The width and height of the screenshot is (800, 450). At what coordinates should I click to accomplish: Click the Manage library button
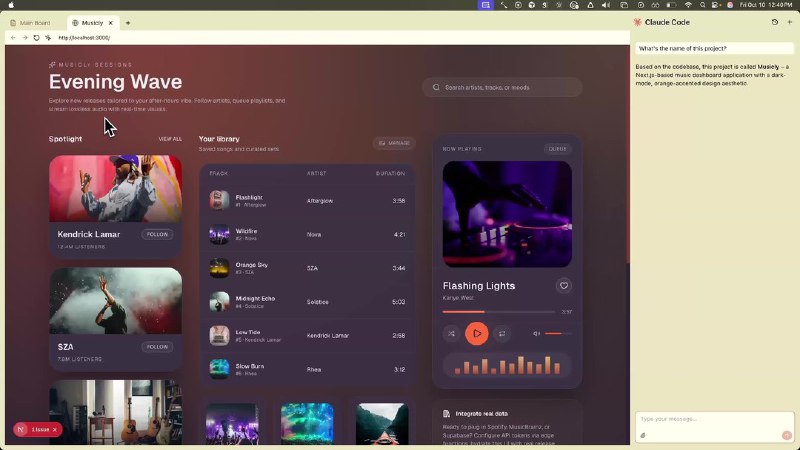394,143
